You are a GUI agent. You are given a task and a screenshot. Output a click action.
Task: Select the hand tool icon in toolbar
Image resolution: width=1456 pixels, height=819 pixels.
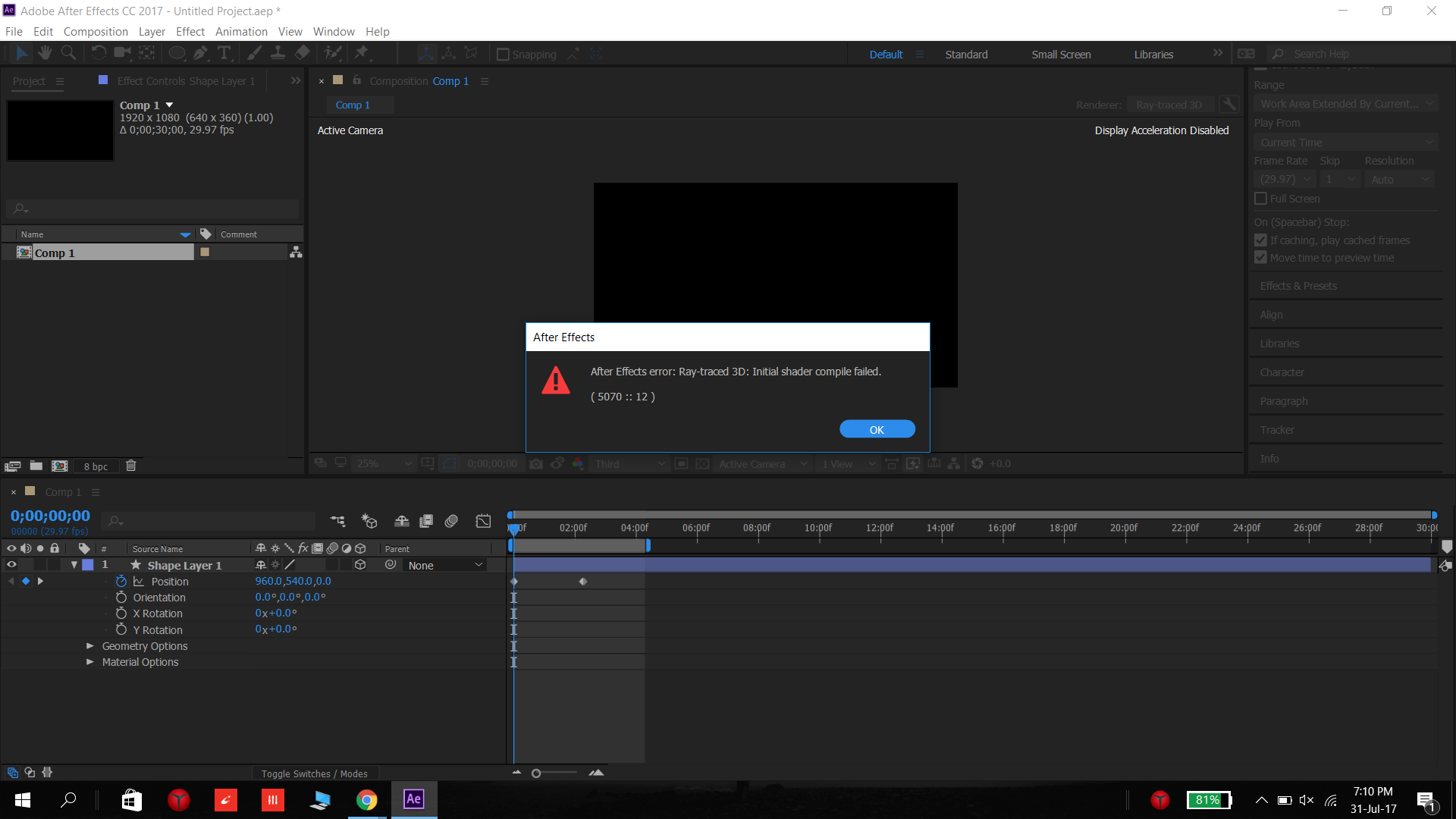[x=45, y=54]
